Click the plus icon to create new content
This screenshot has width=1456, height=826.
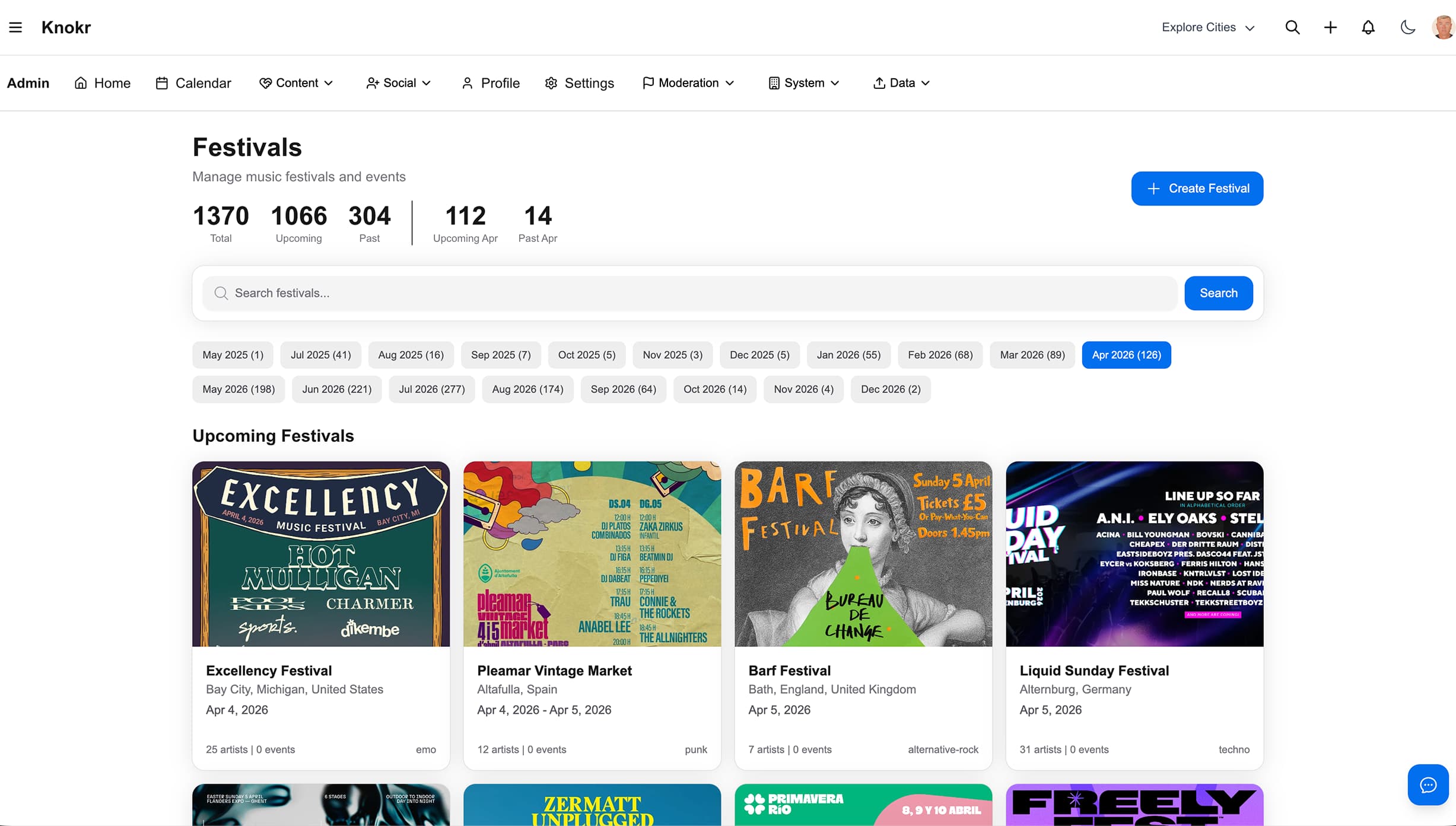point(1330,27)
